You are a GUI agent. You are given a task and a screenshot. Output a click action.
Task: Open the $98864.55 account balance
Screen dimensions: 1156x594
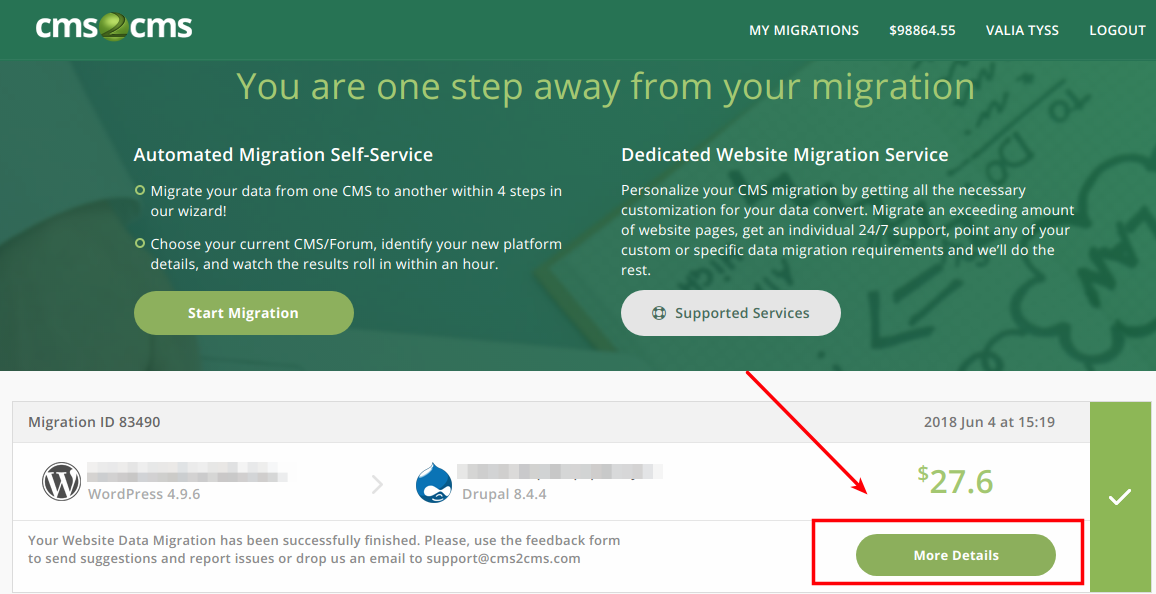(922, 30)
